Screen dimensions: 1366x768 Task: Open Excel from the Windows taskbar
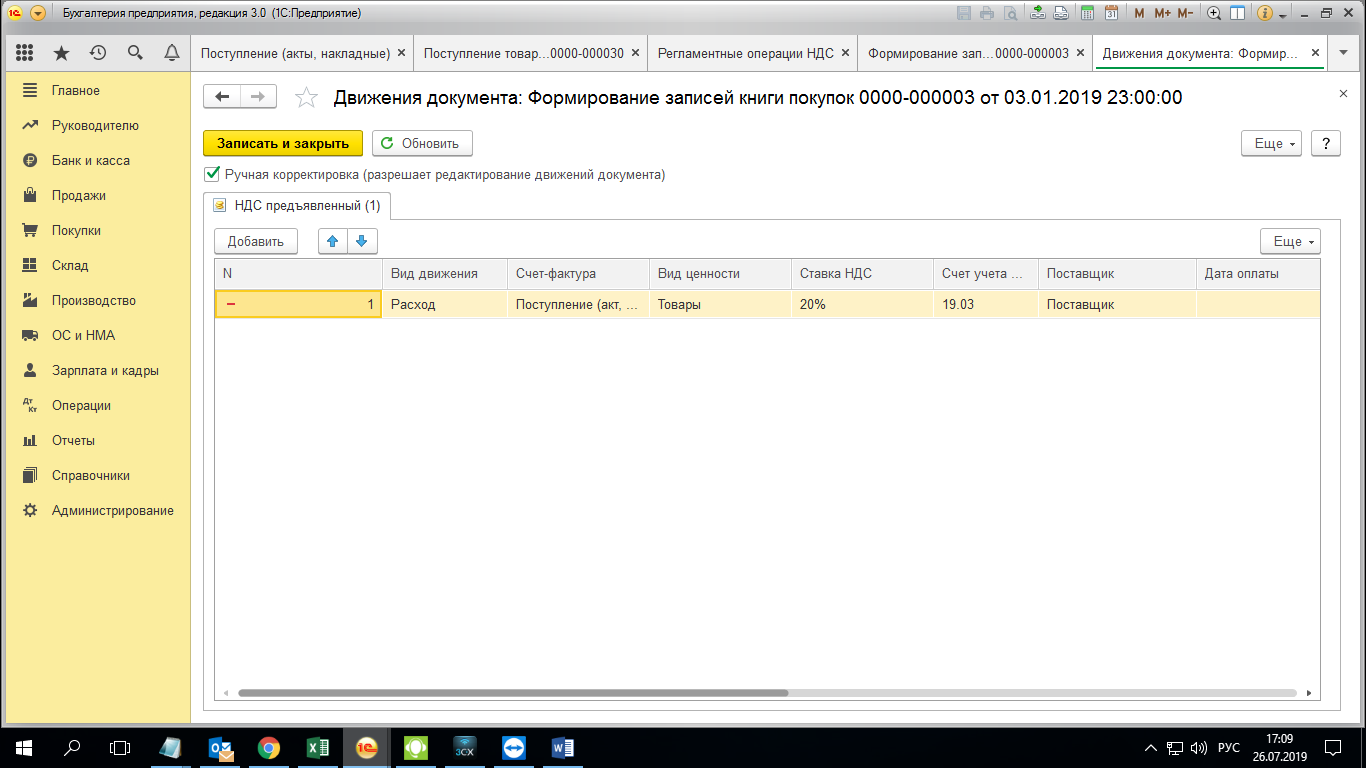pyautogui.click(x=318, y=748)
